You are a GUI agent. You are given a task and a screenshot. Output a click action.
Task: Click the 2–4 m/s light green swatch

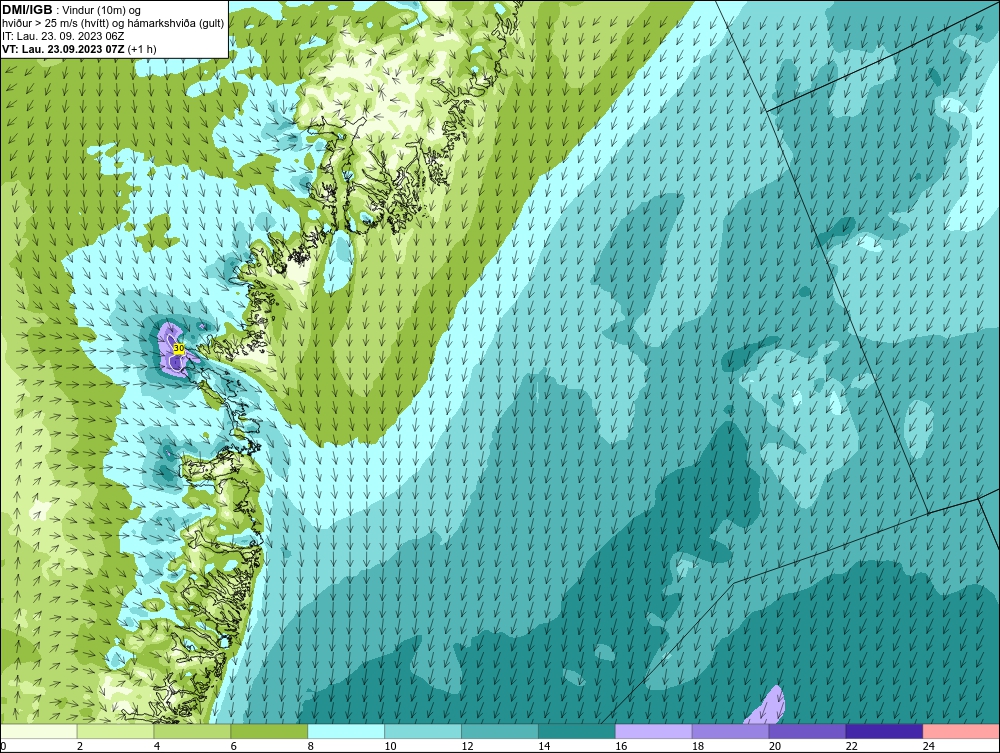[x=115, y=731]
